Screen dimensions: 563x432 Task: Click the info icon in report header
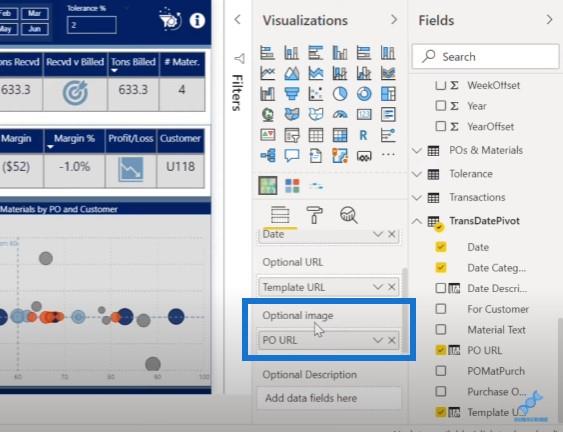(x=197, y=20)
